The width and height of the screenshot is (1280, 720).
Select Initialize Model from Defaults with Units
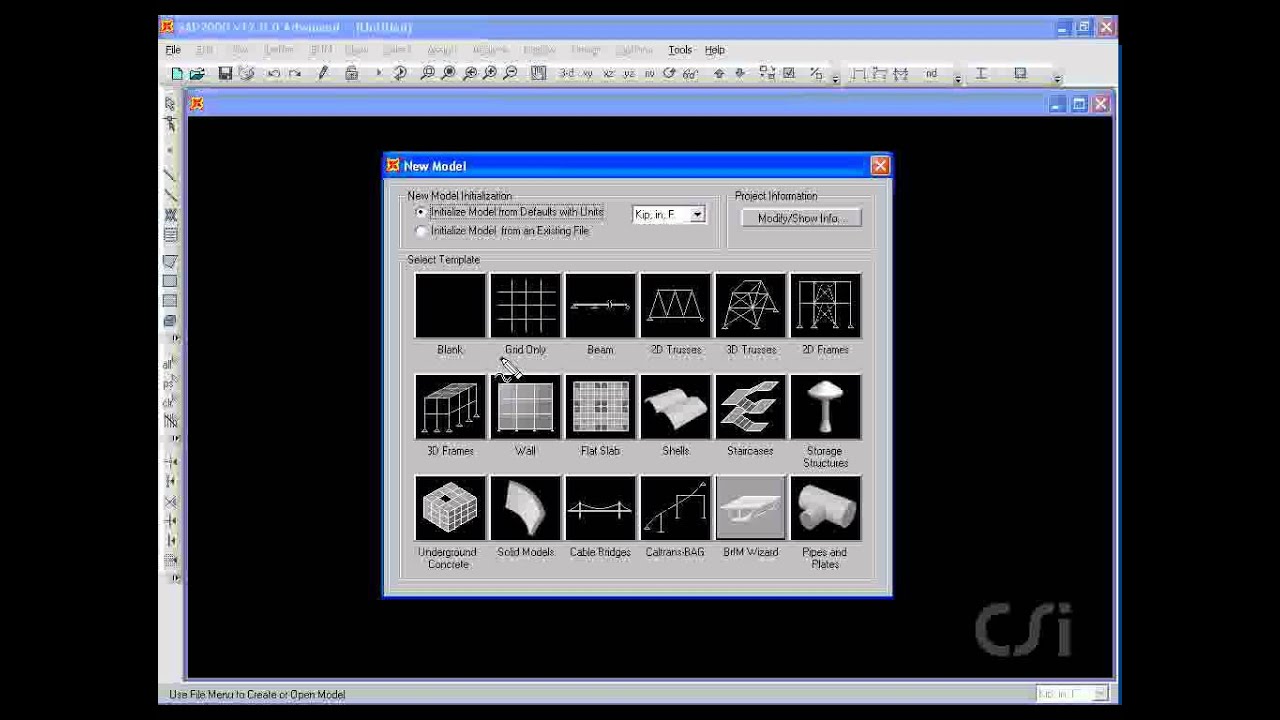click(x=510, y=212)
